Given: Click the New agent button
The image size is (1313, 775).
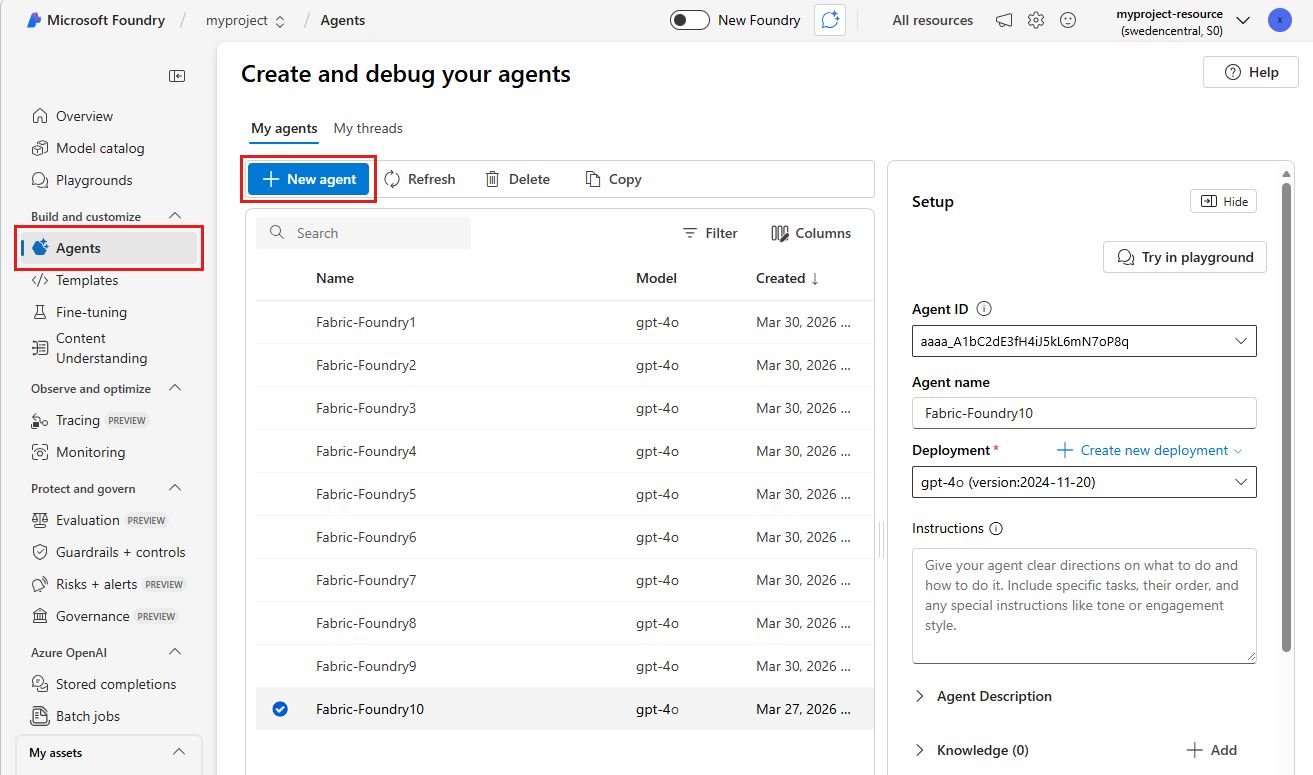Looking at the screenshot, I should click(x=309, y=179).
